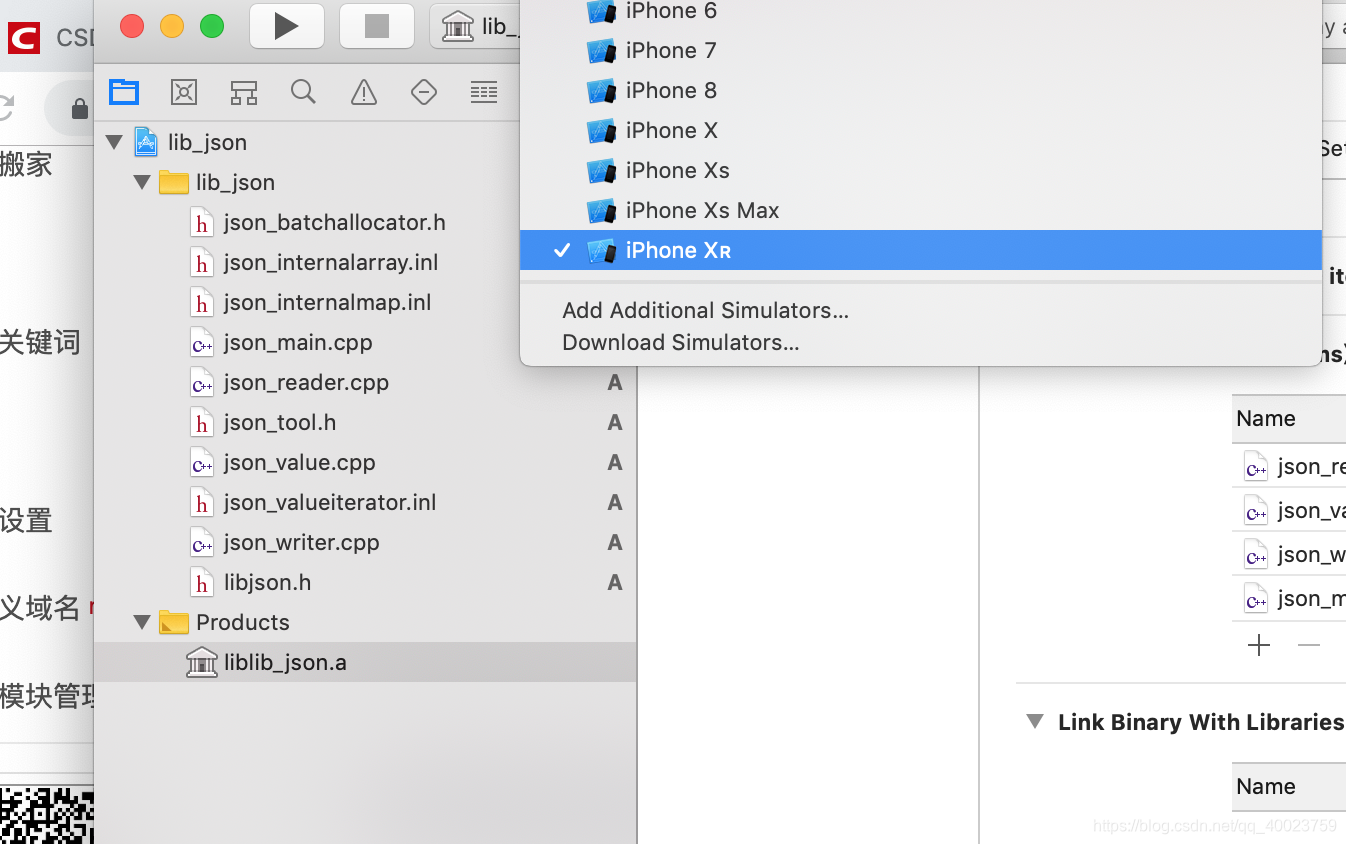Click the 关键词 text in the browser page

coord(39,342)
